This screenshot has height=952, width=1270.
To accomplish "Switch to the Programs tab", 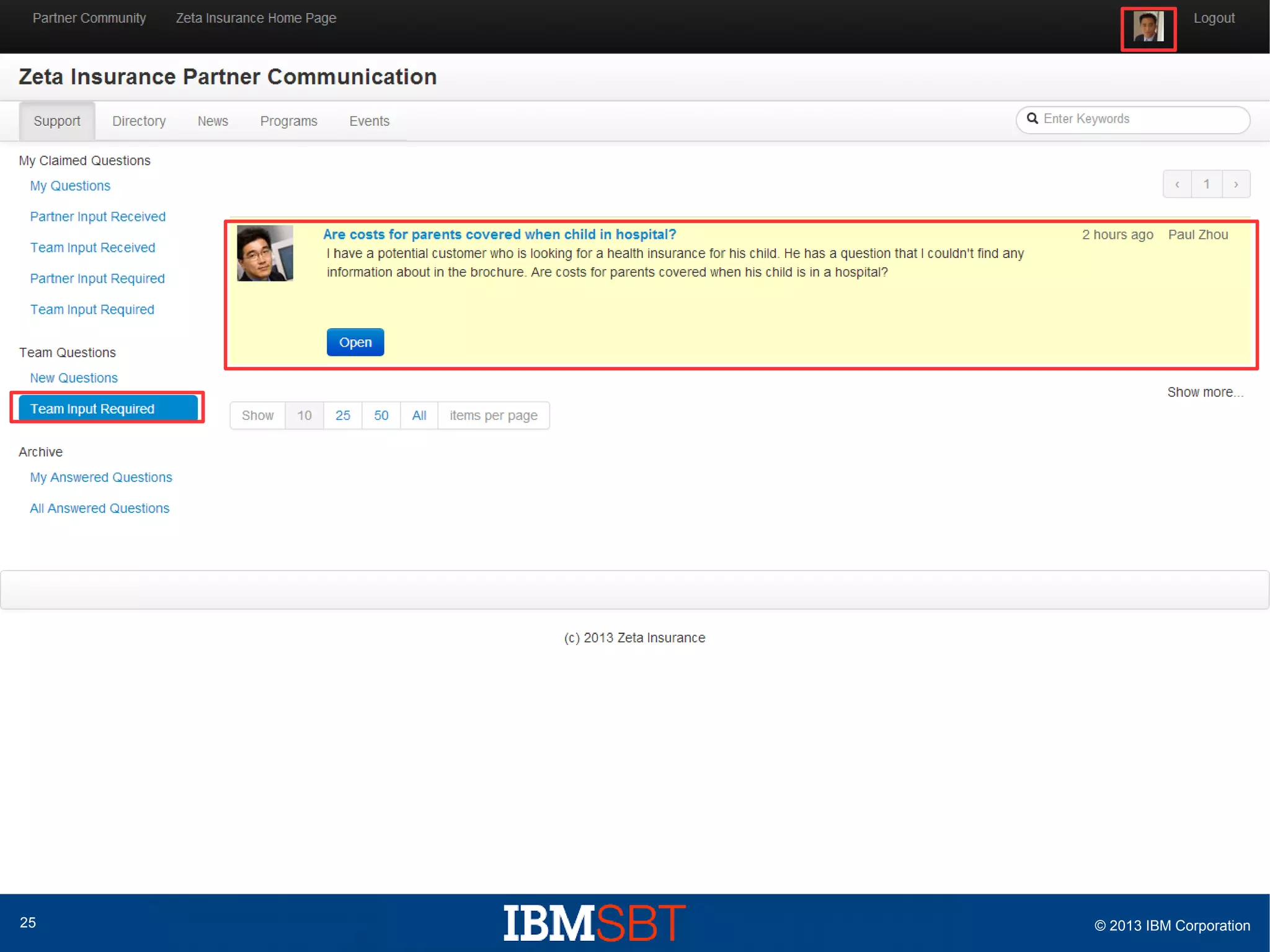I will coord(288,121).
